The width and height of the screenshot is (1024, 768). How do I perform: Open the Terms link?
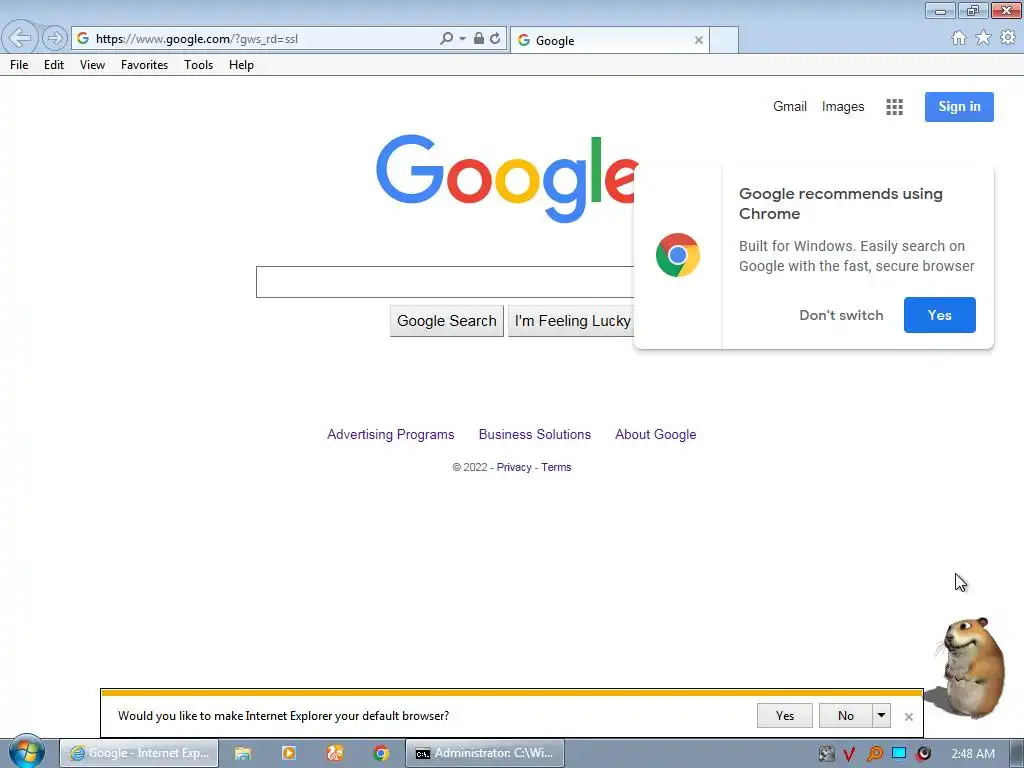(556, 467)
